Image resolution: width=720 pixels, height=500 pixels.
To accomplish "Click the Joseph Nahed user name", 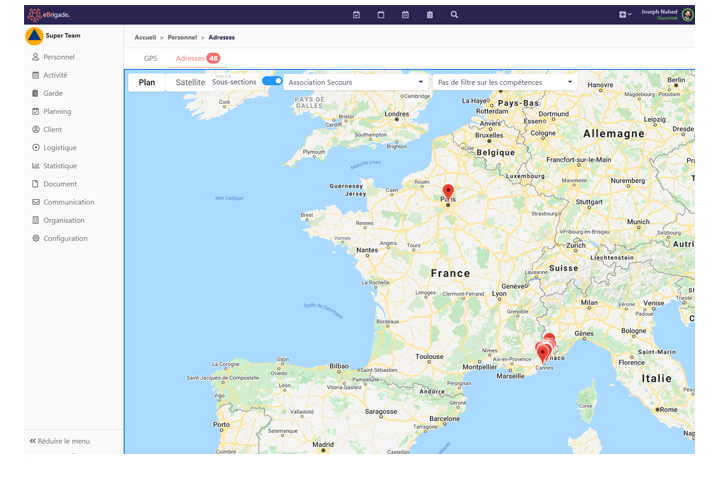I will pos(659,12).
